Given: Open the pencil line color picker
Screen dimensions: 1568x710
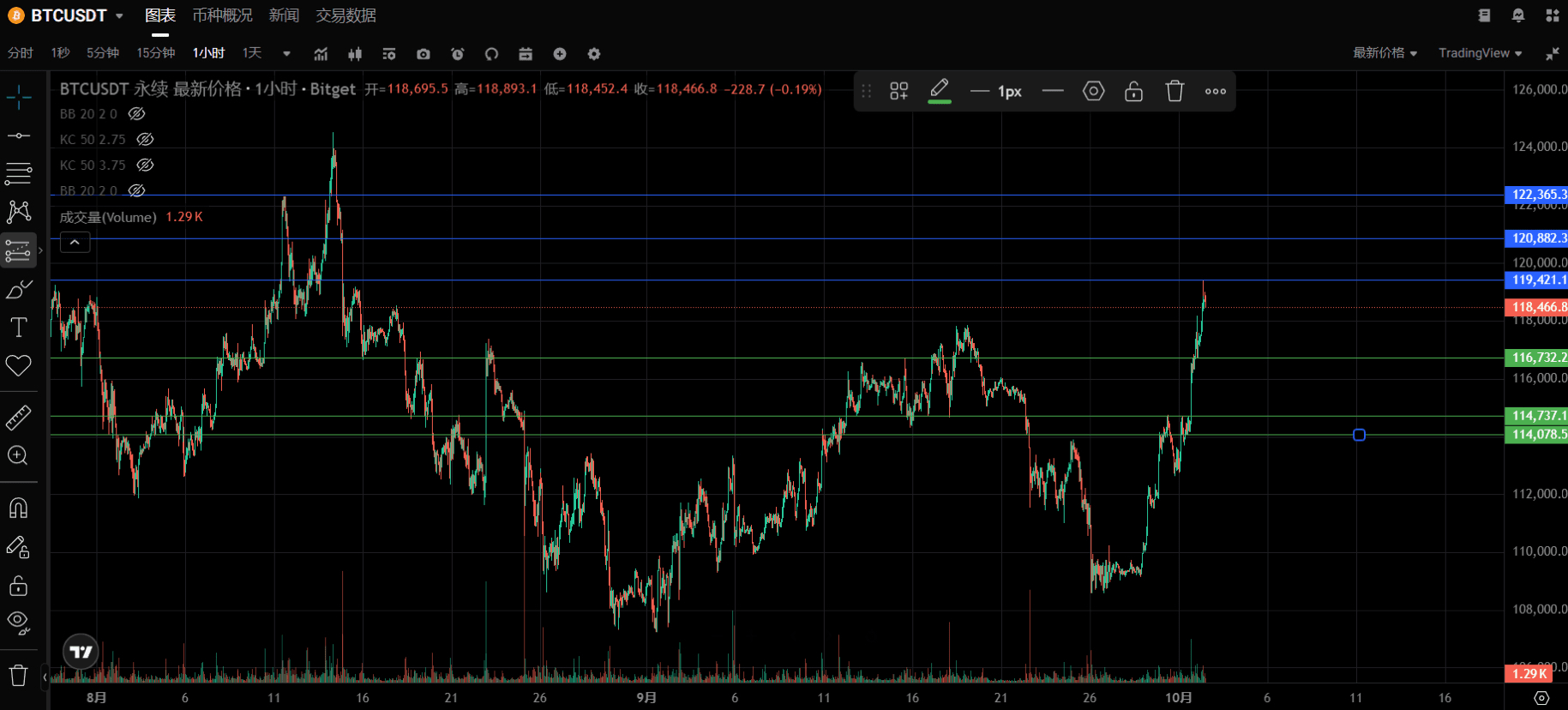Looking at the screenshot, I should coord(940,91).
